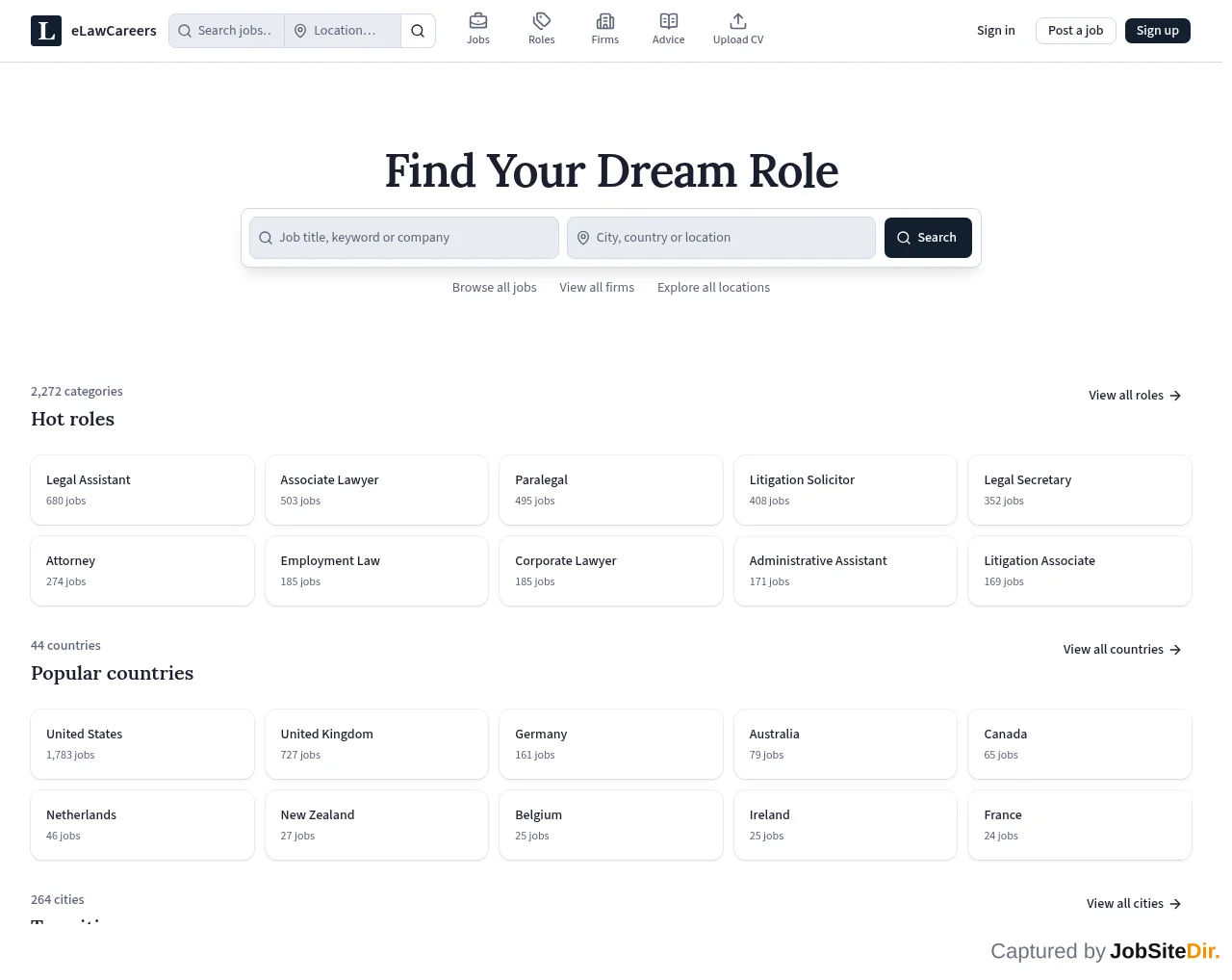
Task: Click the Sign up button
Action: point(1158,31)
